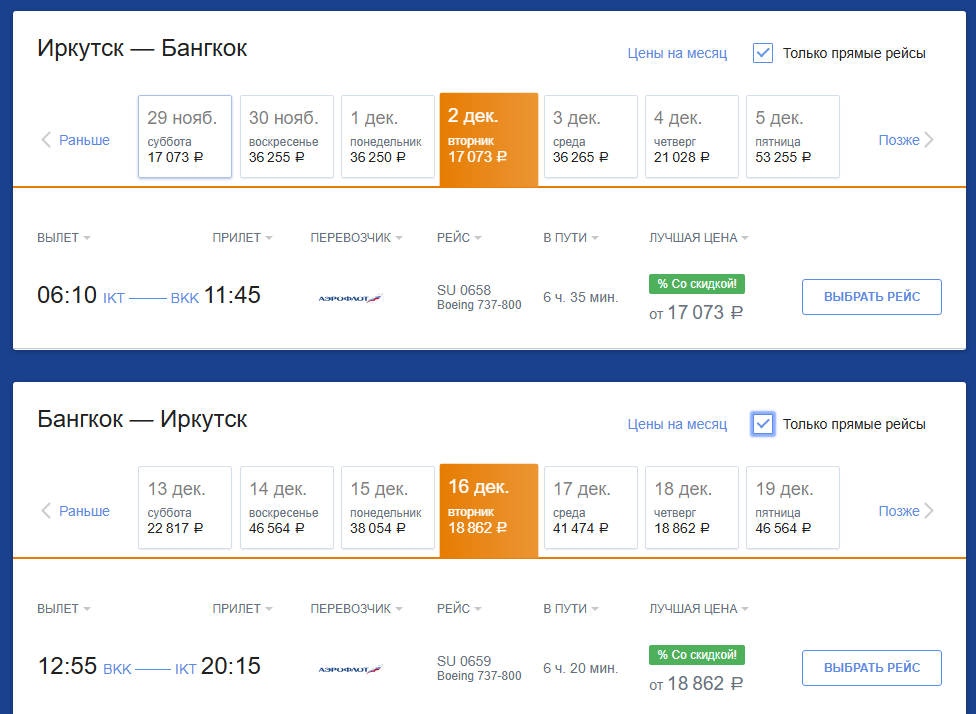The height and width of the screenshot is (714, 976).
Task: Click 'Выбрать рейс' for flight SU 0659
Action: (871, 668)
